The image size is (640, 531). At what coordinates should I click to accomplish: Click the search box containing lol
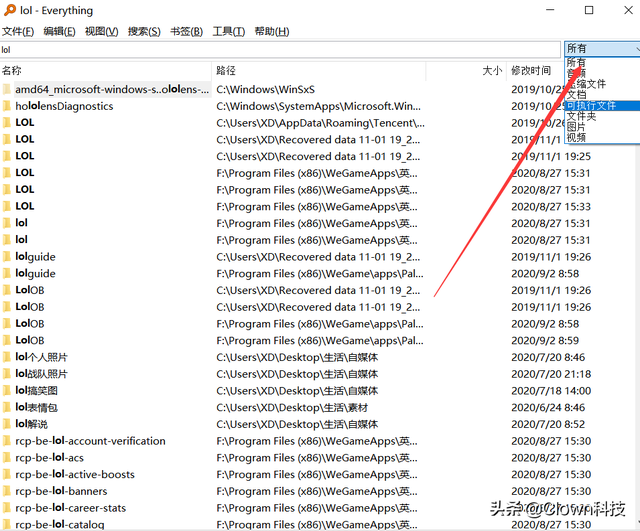point(280,50)
